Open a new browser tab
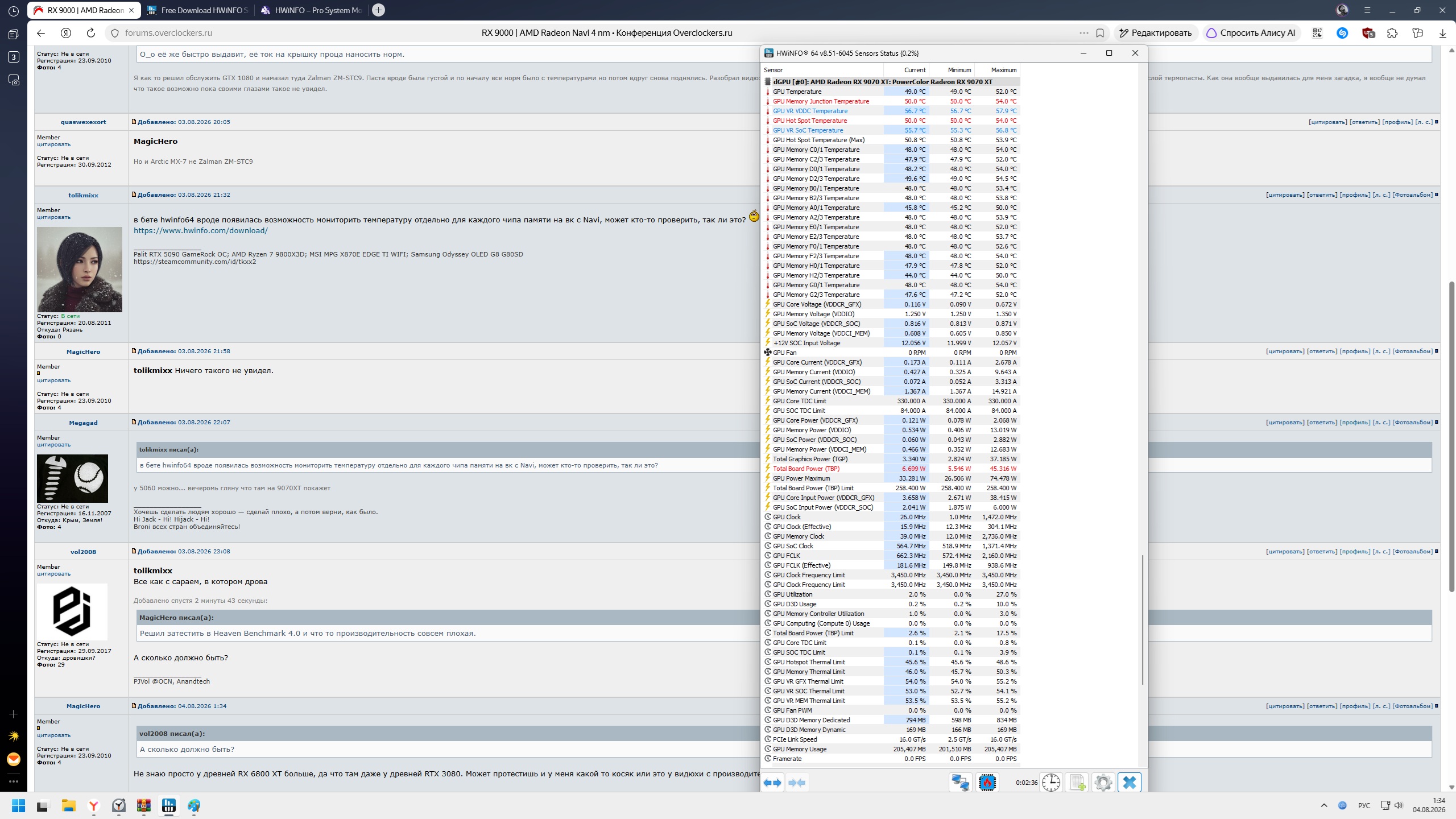 pos(378,10)
